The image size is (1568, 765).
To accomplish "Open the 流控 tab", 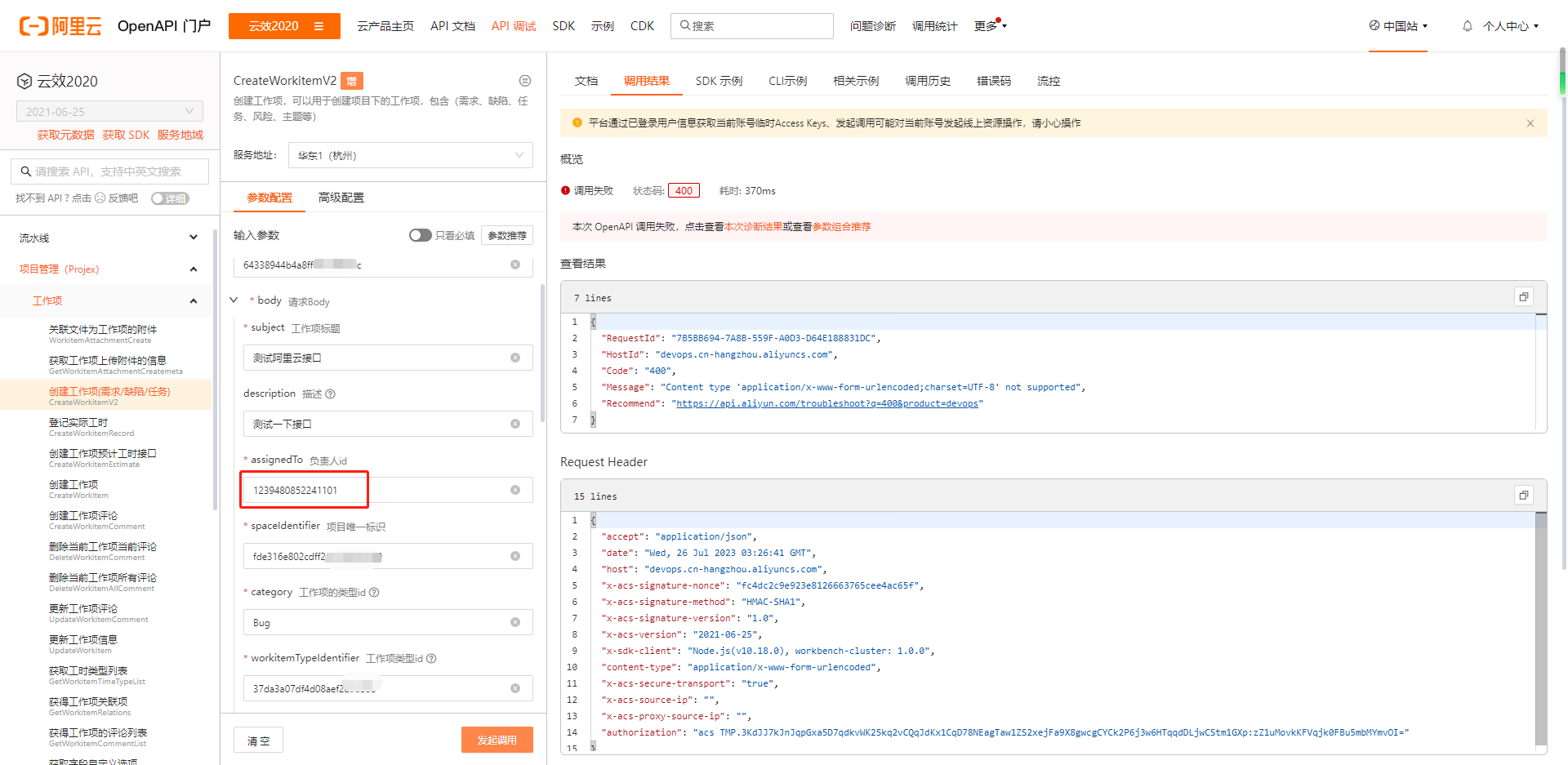I will (x=1049, y=81).
